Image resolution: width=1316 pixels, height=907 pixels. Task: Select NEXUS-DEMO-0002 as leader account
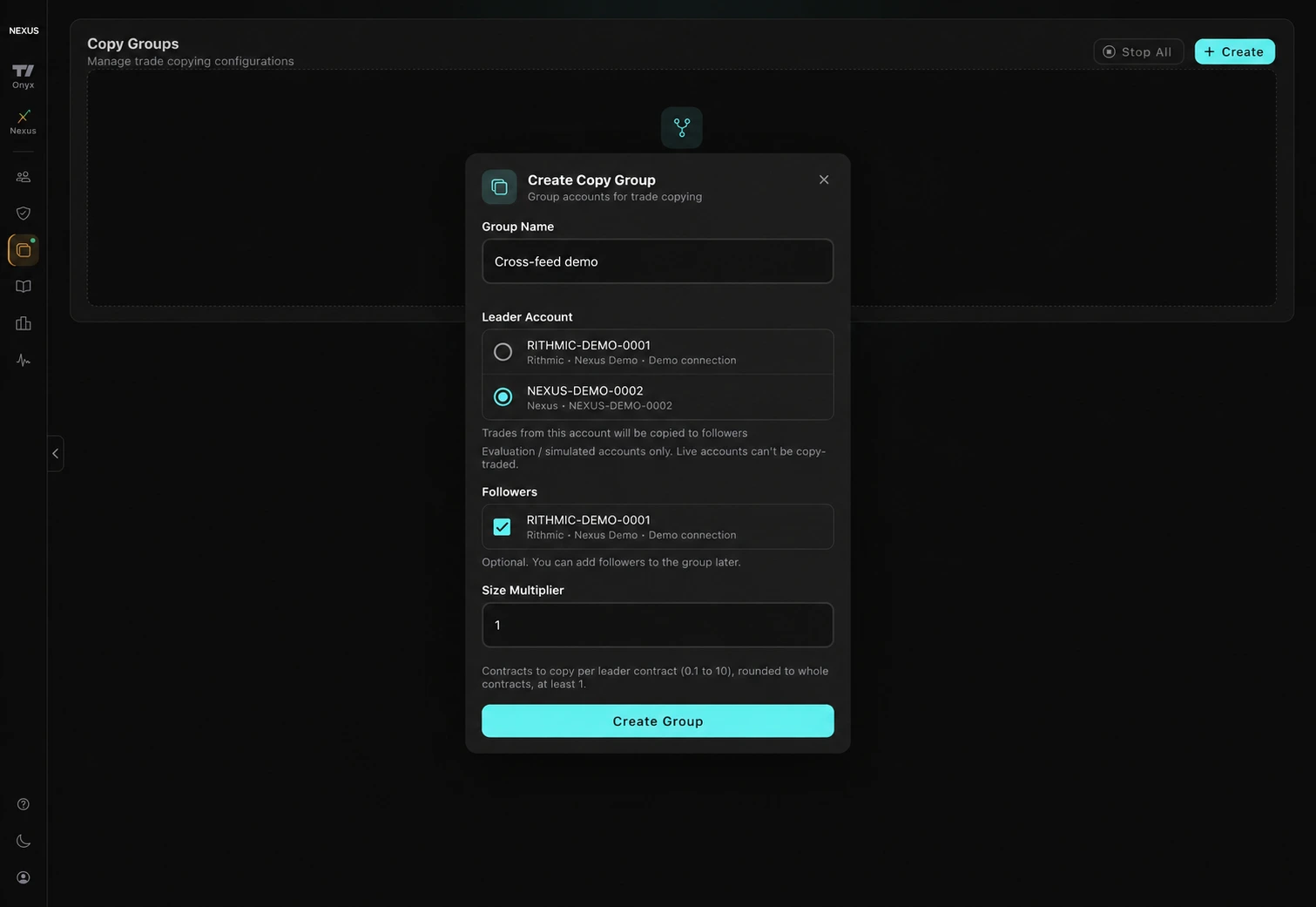point(658,397)
